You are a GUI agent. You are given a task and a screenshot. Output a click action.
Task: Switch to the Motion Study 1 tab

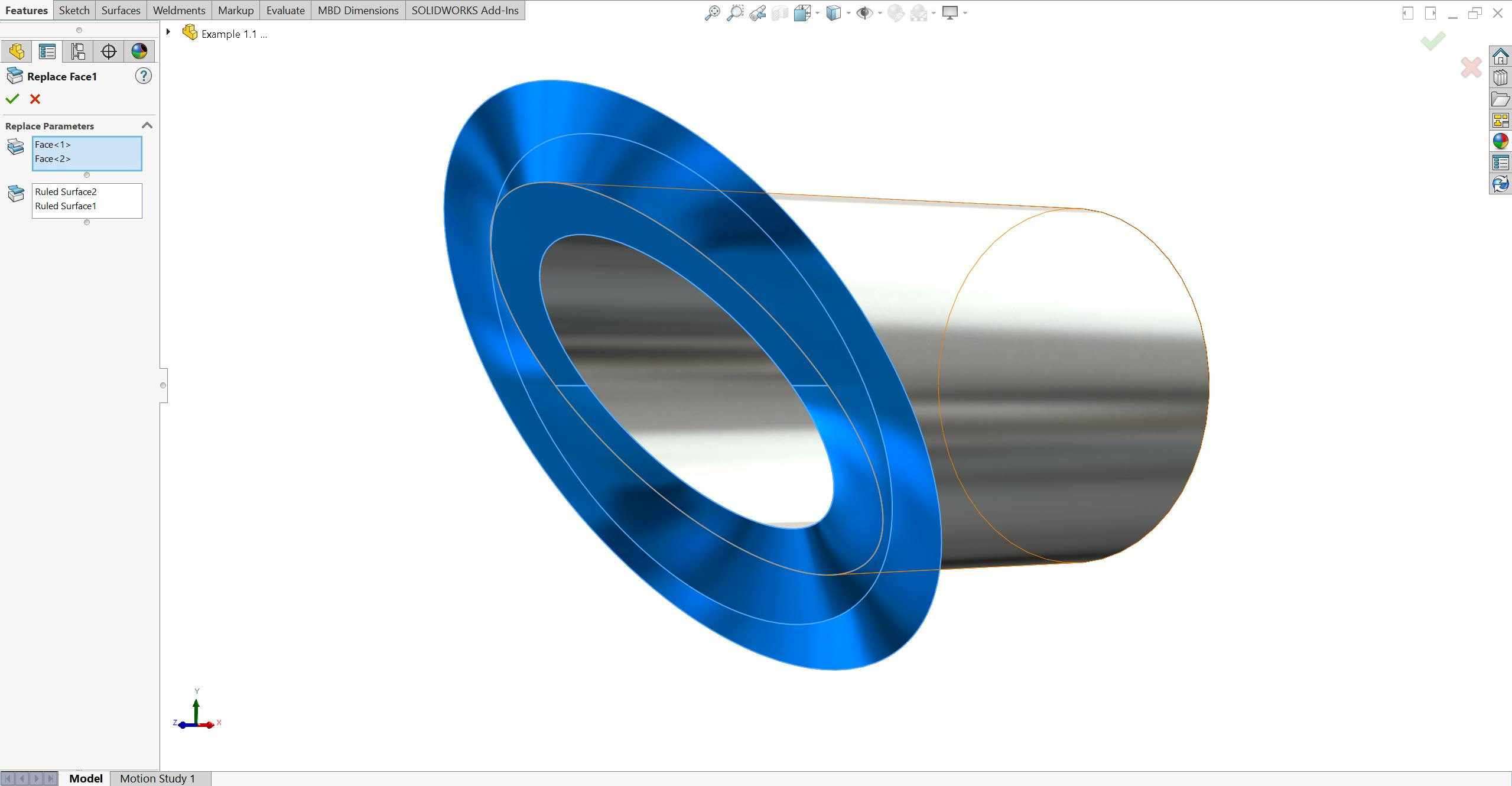[157, 778]
